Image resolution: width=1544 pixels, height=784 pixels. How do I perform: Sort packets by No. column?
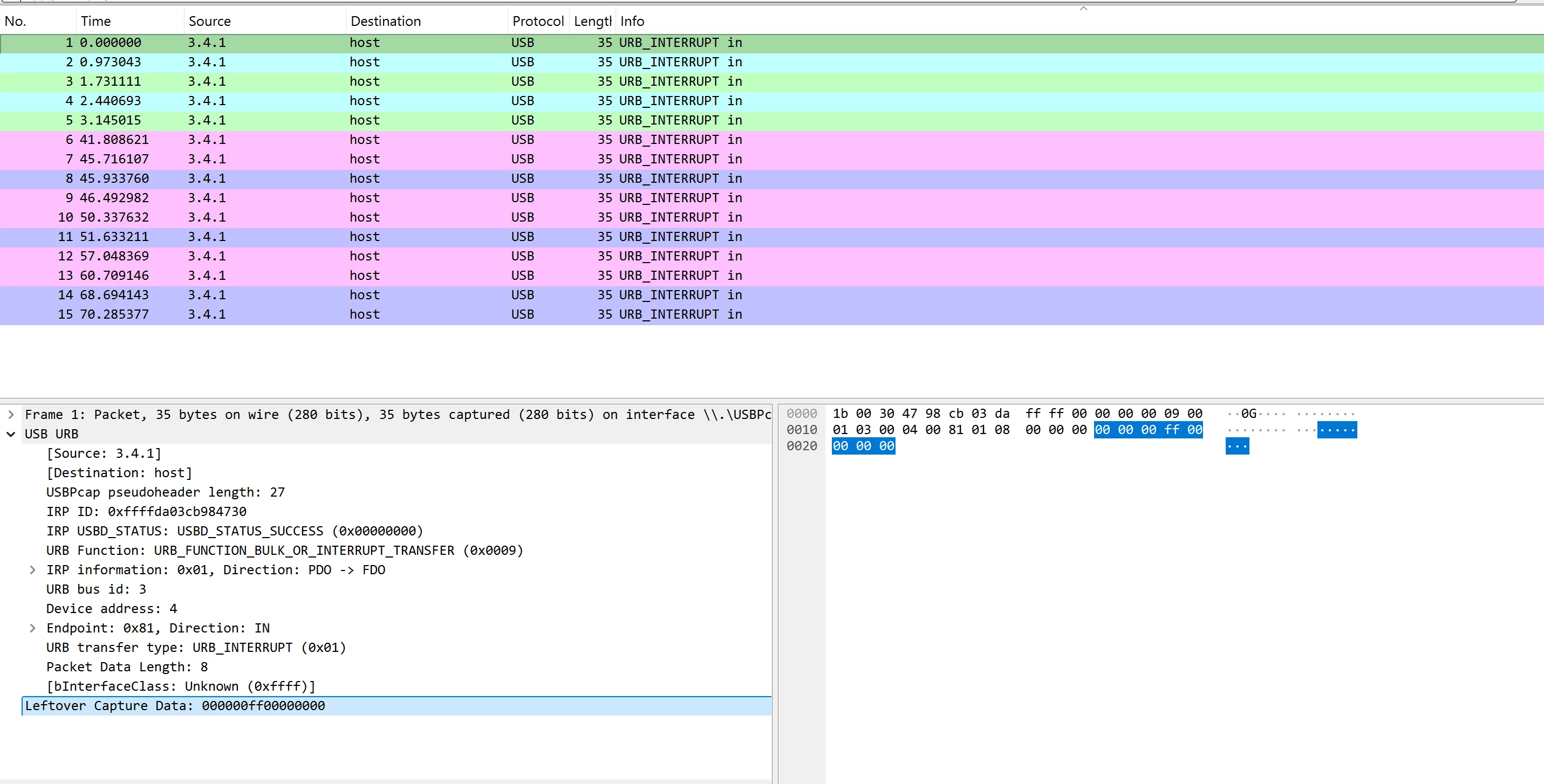point(16,22)
